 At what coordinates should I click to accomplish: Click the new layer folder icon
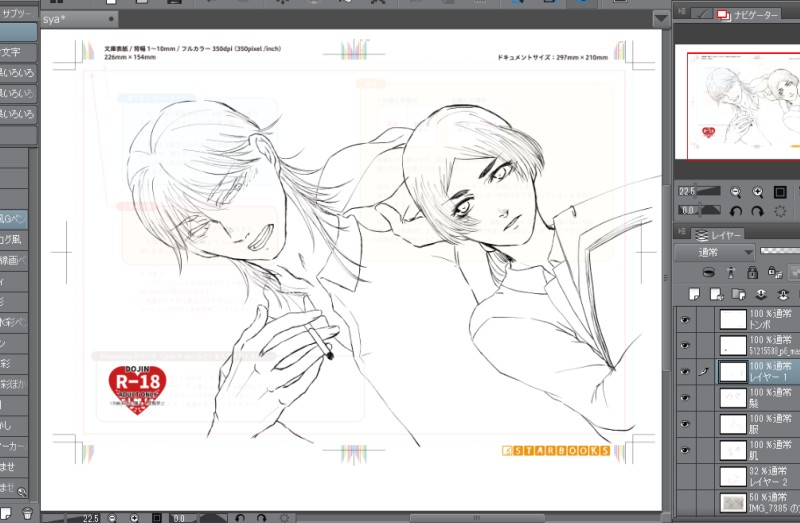coord(739,294)
